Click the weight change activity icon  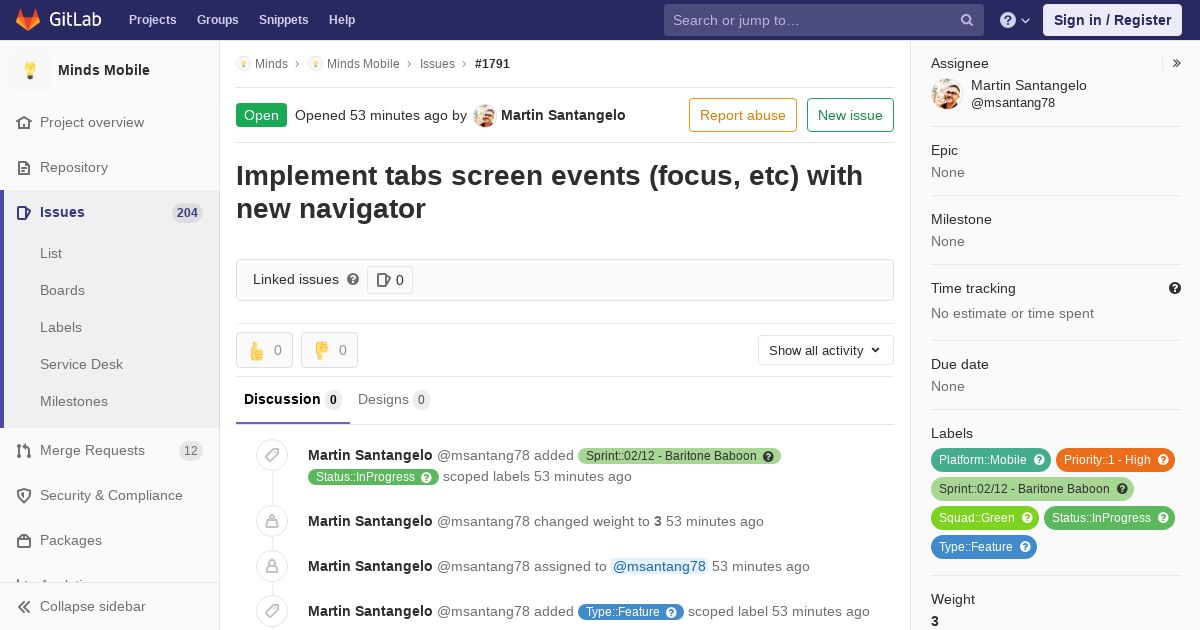272,521
